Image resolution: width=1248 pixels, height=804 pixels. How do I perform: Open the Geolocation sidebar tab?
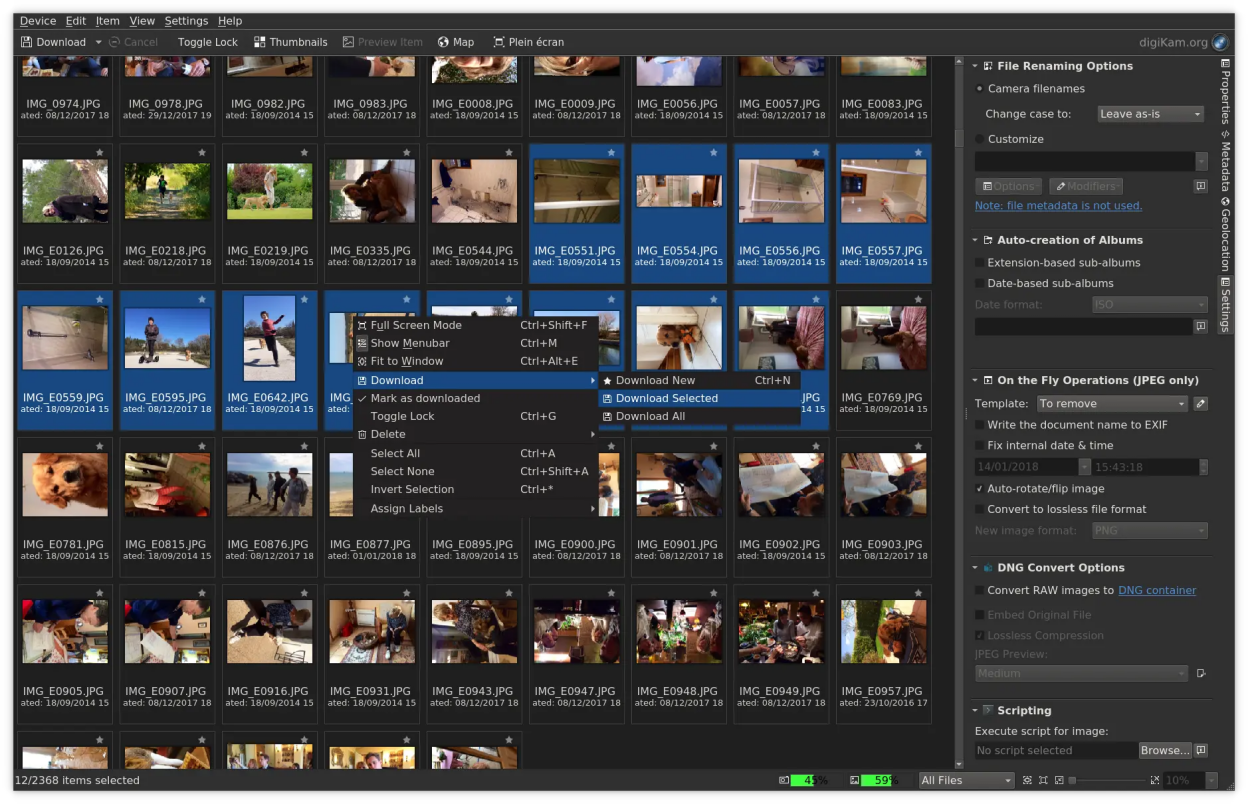pos(1225,234)
